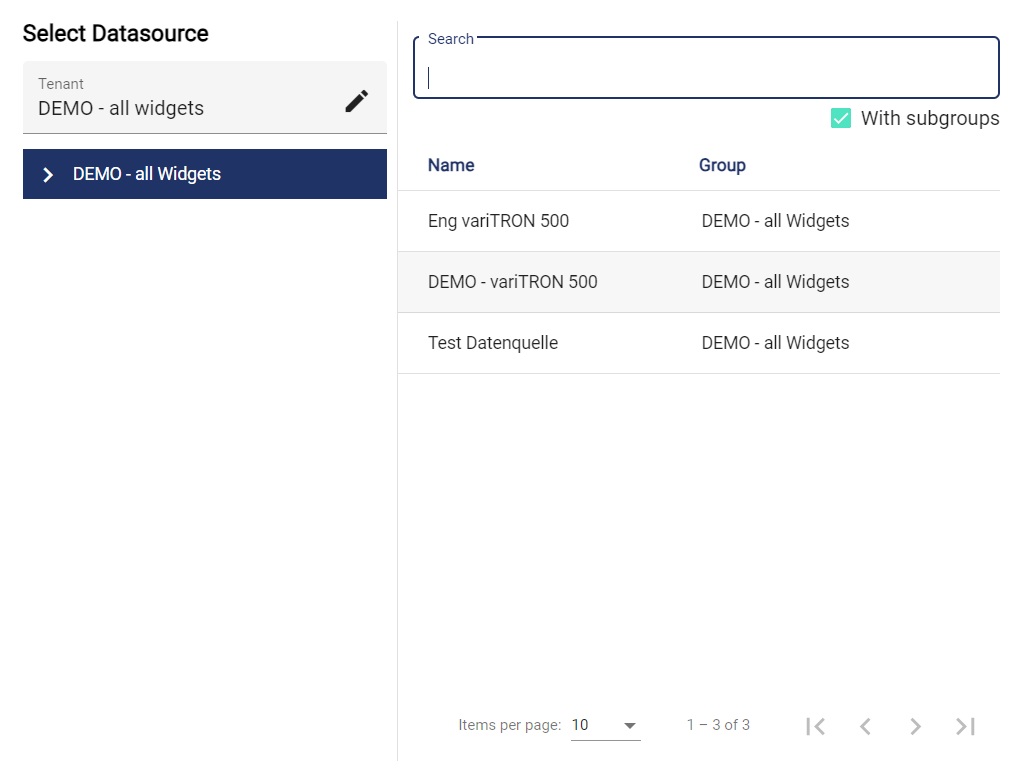Click the With subgroups label text
This screenshot has width=1026, height=768.
pos(929,119)
